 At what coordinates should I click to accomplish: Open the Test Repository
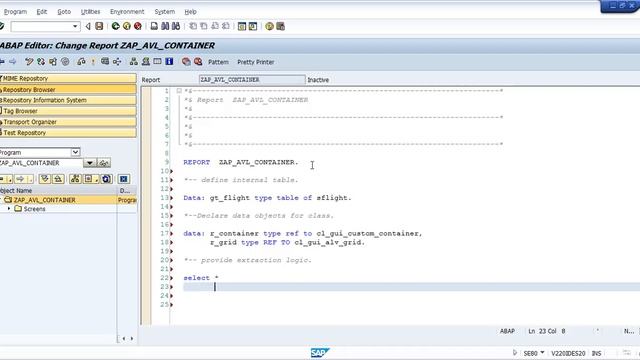(x=68, y=133)
